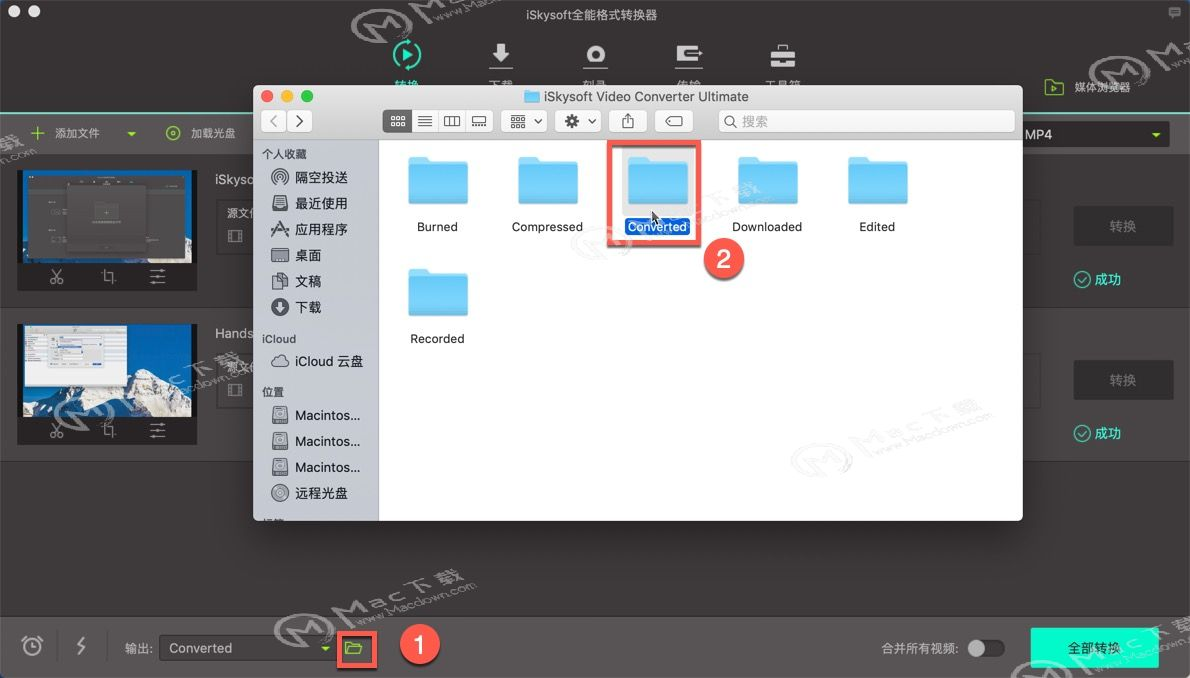
Task: Click the Add Files button
Action: (x=65, y=133)
